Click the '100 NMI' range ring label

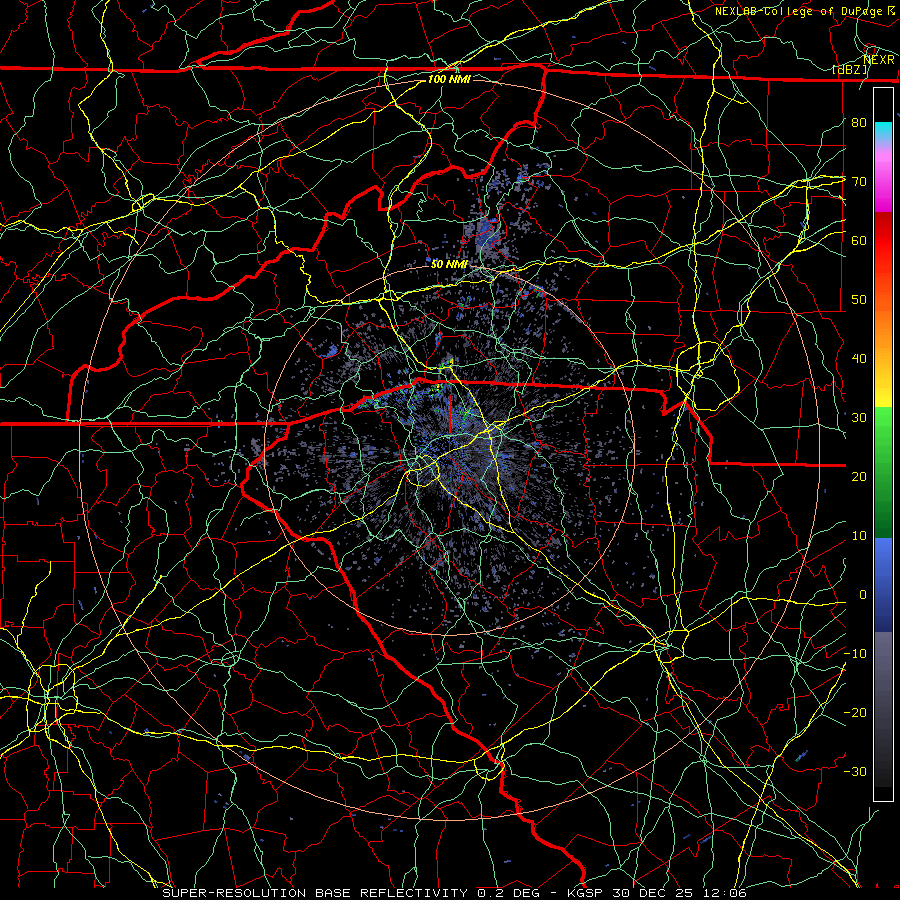point(449,79)
